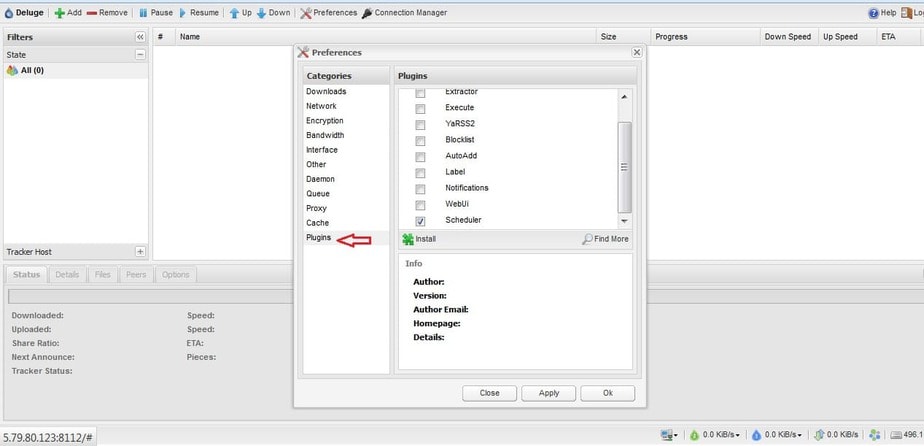Select the Plugins category
Screen dimensions: 924x446
pyautogui.click(x=319, y=238)
